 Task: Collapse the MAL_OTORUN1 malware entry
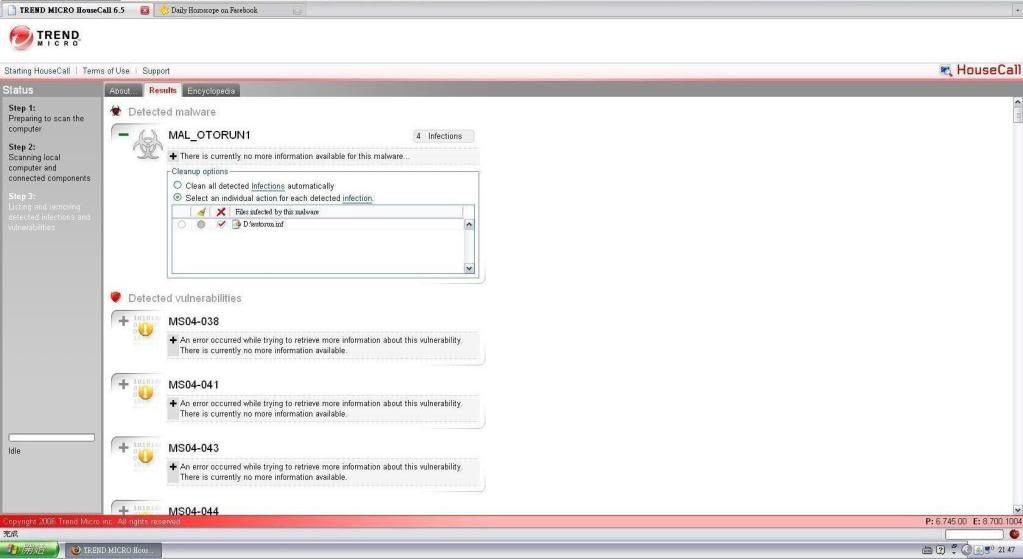(123, 135)
